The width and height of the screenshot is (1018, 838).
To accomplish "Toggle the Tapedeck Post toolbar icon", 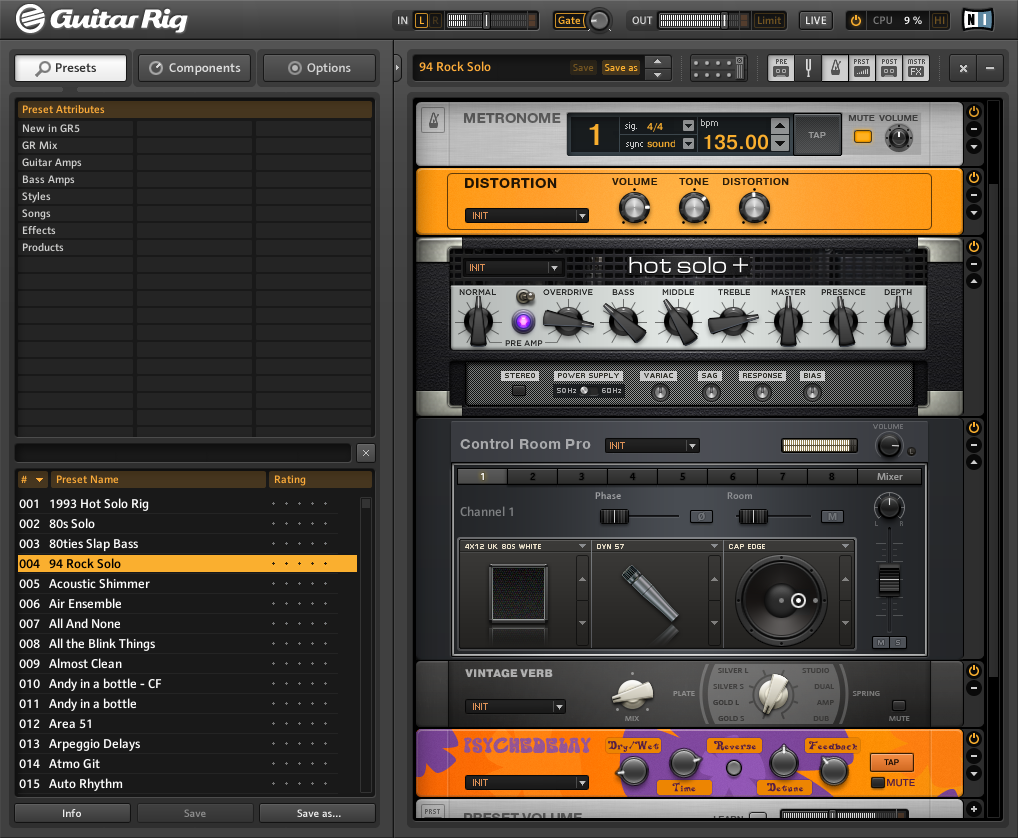I will [889, 68].
